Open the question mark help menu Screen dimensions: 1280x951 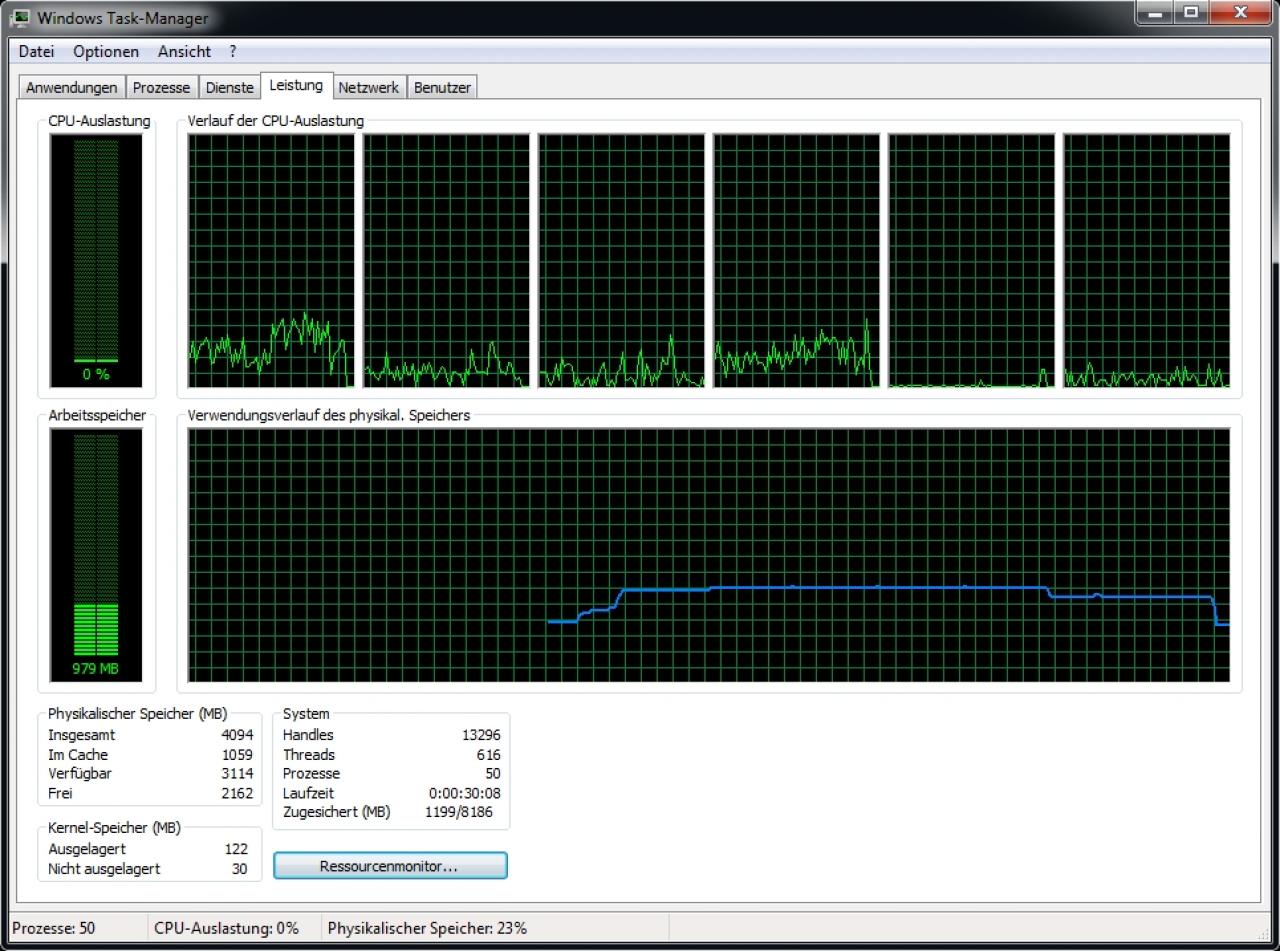coord(233,51)
